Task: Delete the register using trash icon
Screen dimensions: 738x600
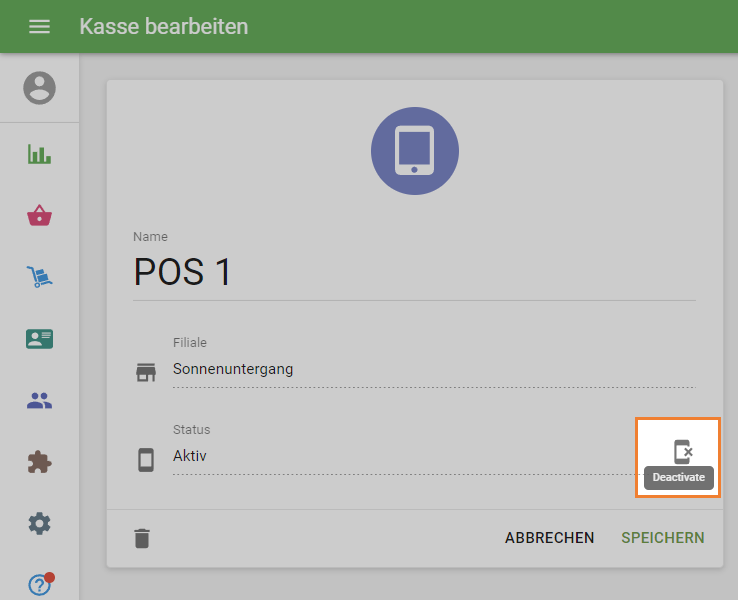Action: tap(143, 538)
